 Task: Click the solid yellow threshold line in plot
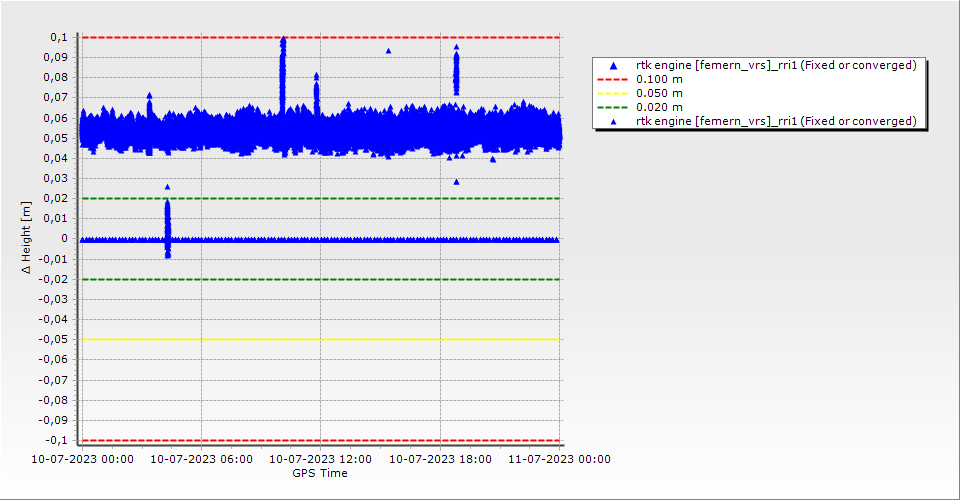coord(320,340)
